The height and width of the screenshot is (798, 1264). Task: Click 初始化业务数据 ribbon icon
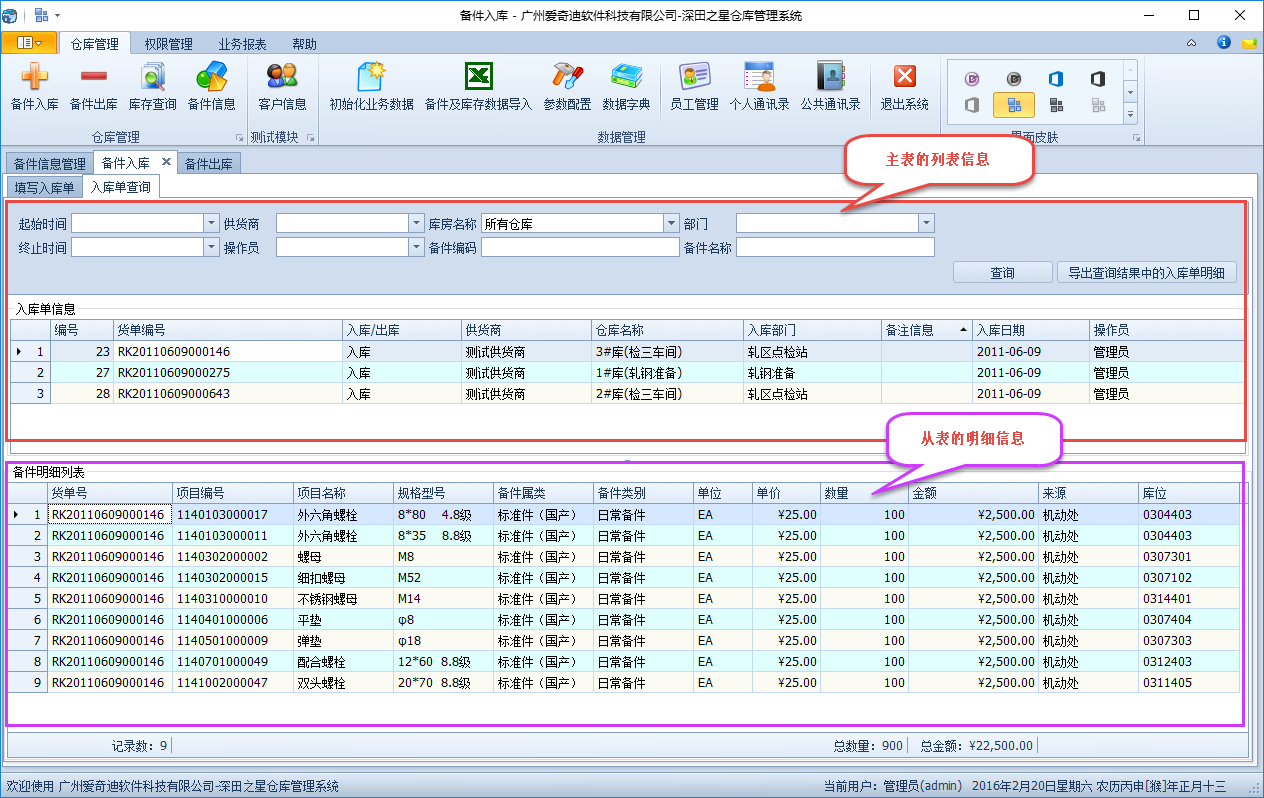coord(371,86)
